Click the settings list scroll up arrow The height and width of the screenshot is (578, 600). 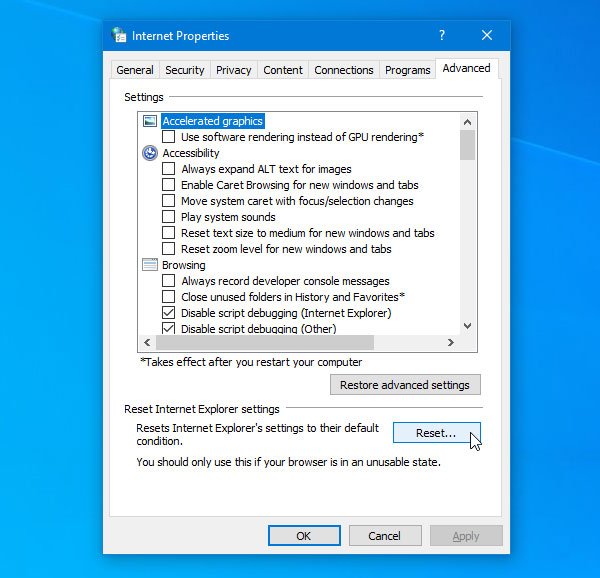467,122
